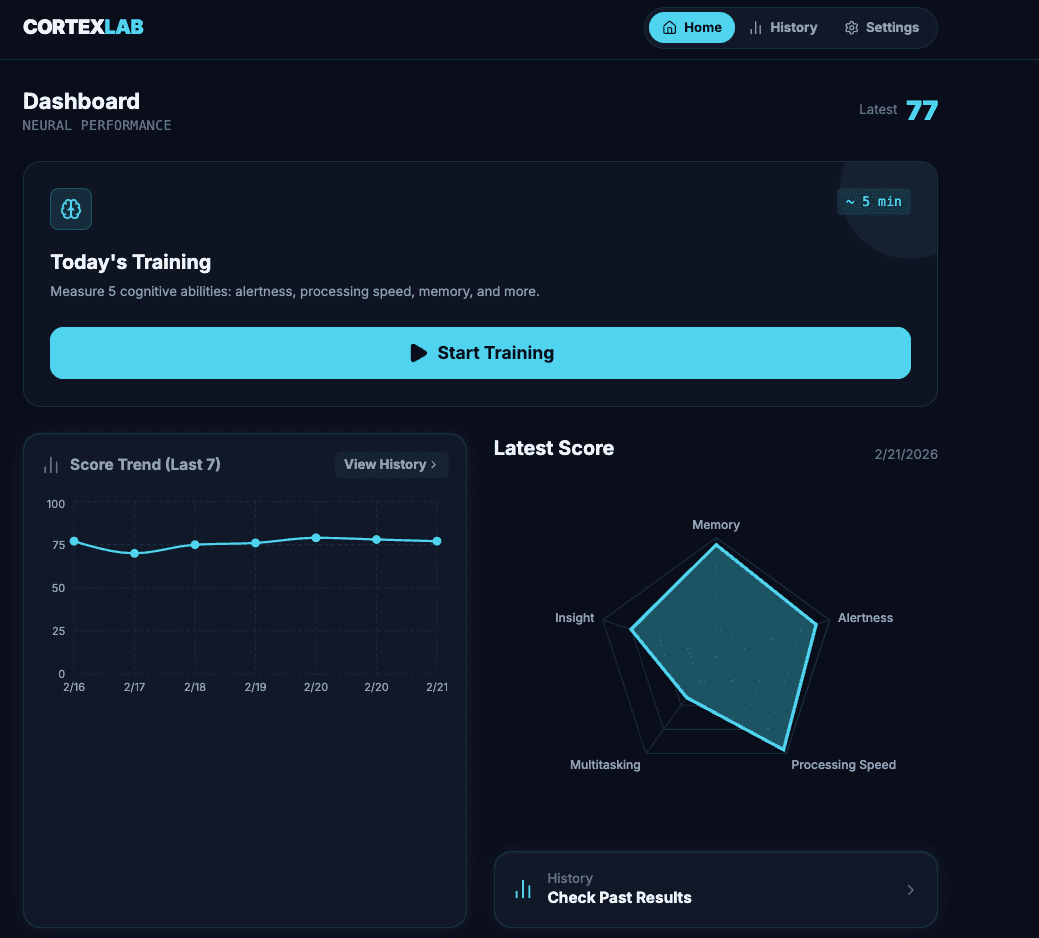Click the brain icon on Today's Training card
Viewport: 1039px width, 938px height.
(x=70, y=209)
